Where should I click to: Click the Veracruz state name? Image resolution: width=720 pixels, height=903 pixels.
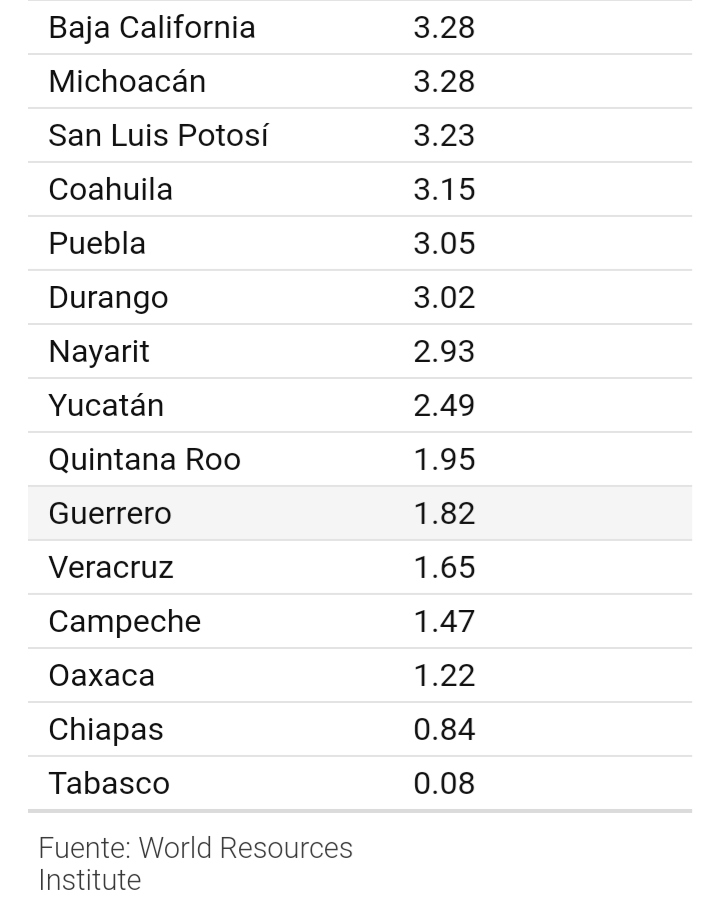click(x=111, y=567)
